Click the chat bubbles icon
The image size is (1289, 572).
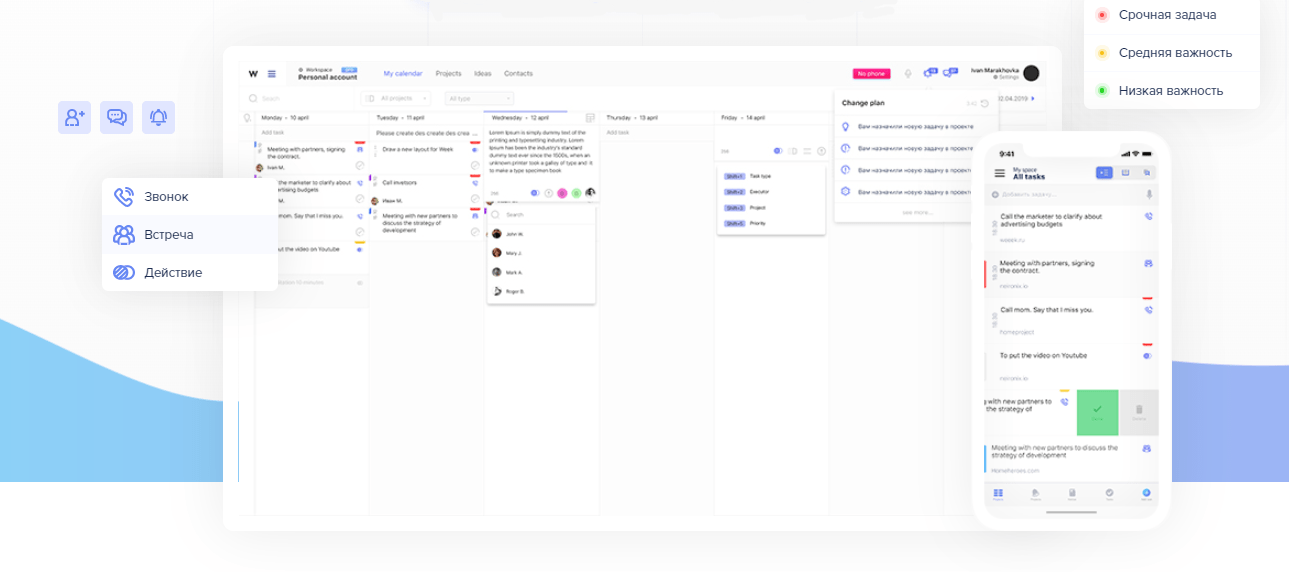tap(116, 117)
